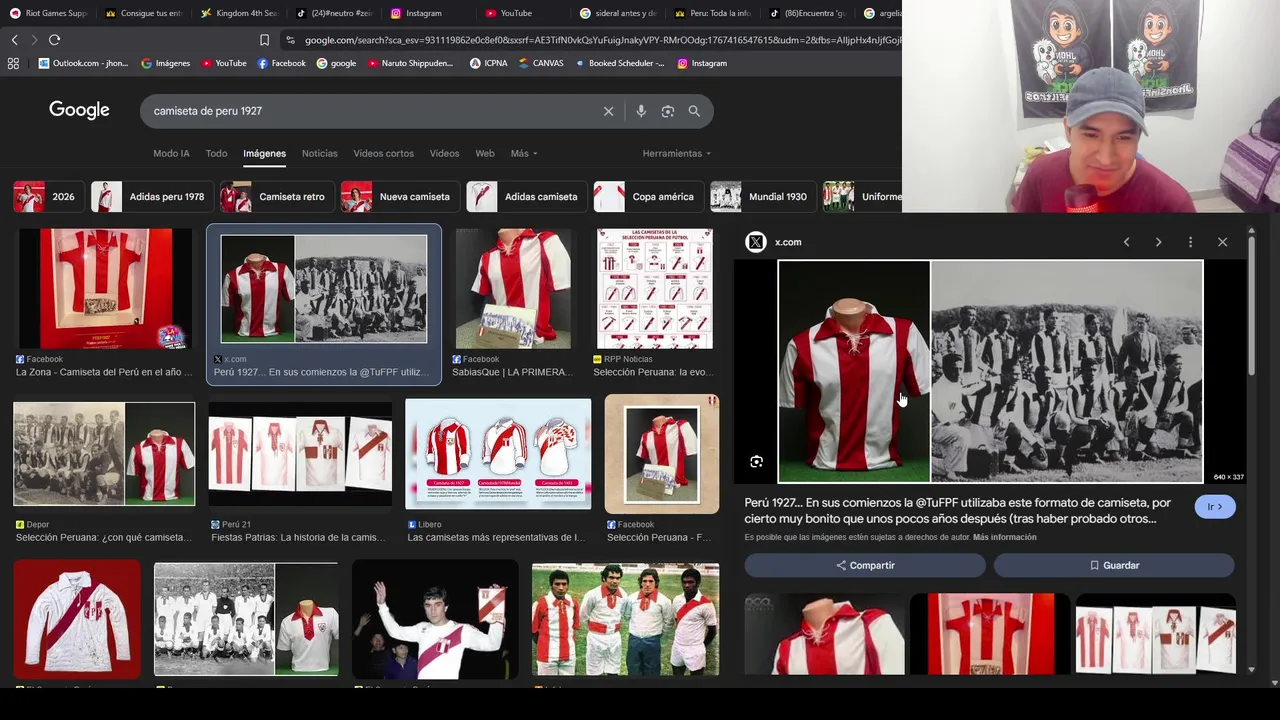This screenshot has width=1280, height=720.
Task: Expand the Más dropdown in the search tabs
Action: click(524, 153)
